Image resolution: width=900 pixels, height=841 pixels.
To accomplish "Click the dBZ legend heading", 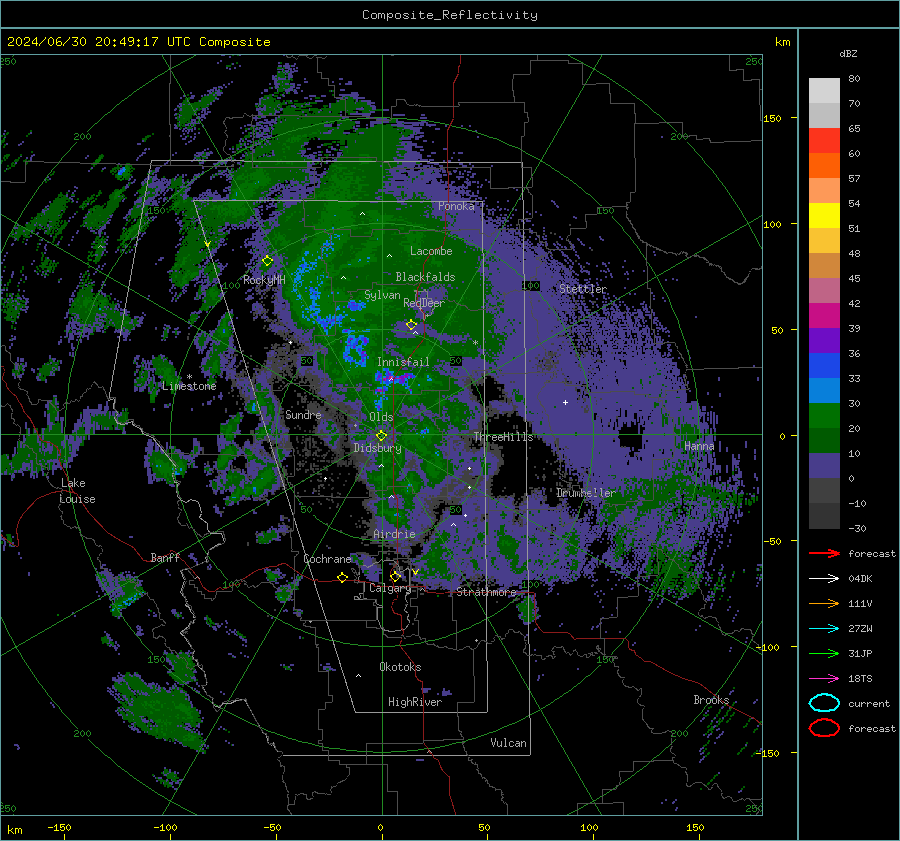I will tap(848, 53).
